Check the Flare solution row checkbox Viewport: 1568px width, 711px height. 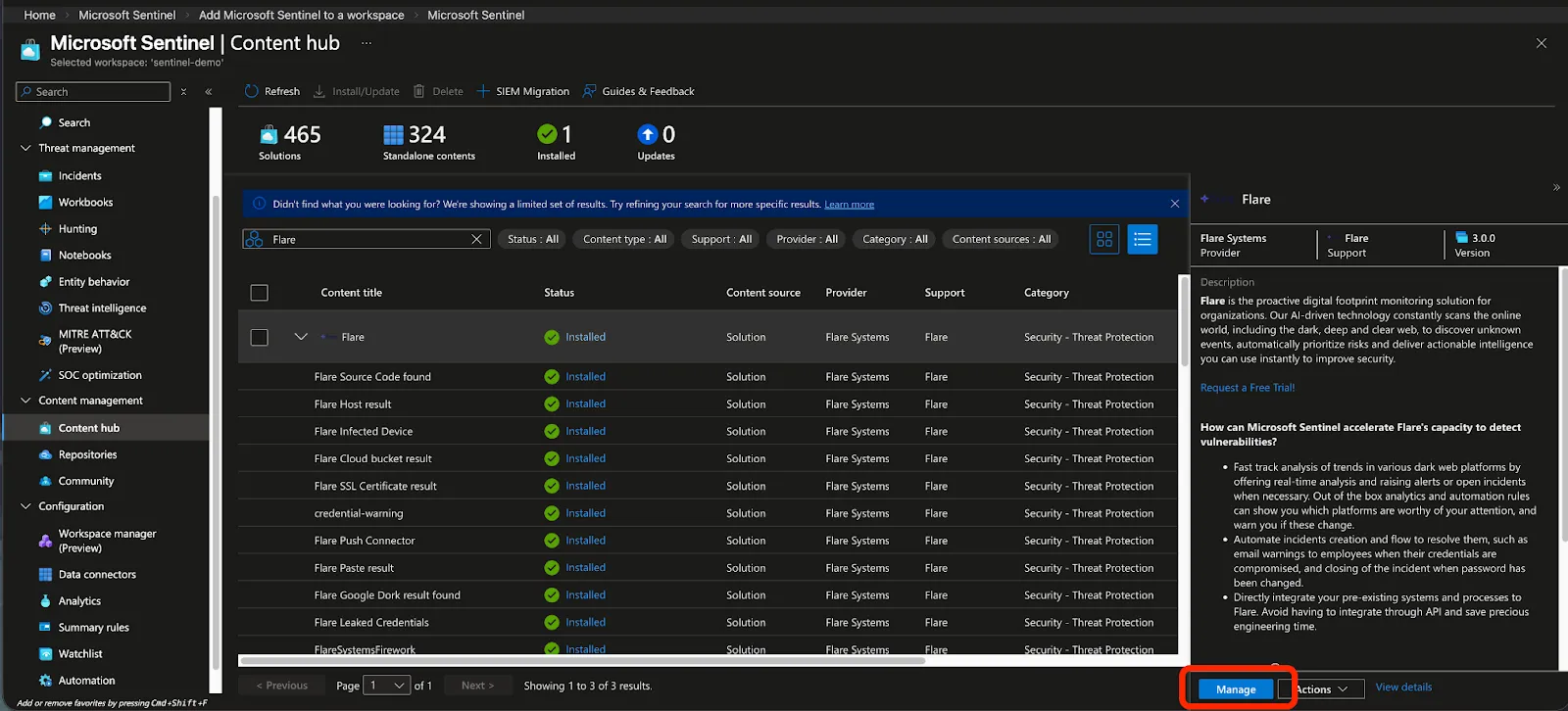coord(260,337)
